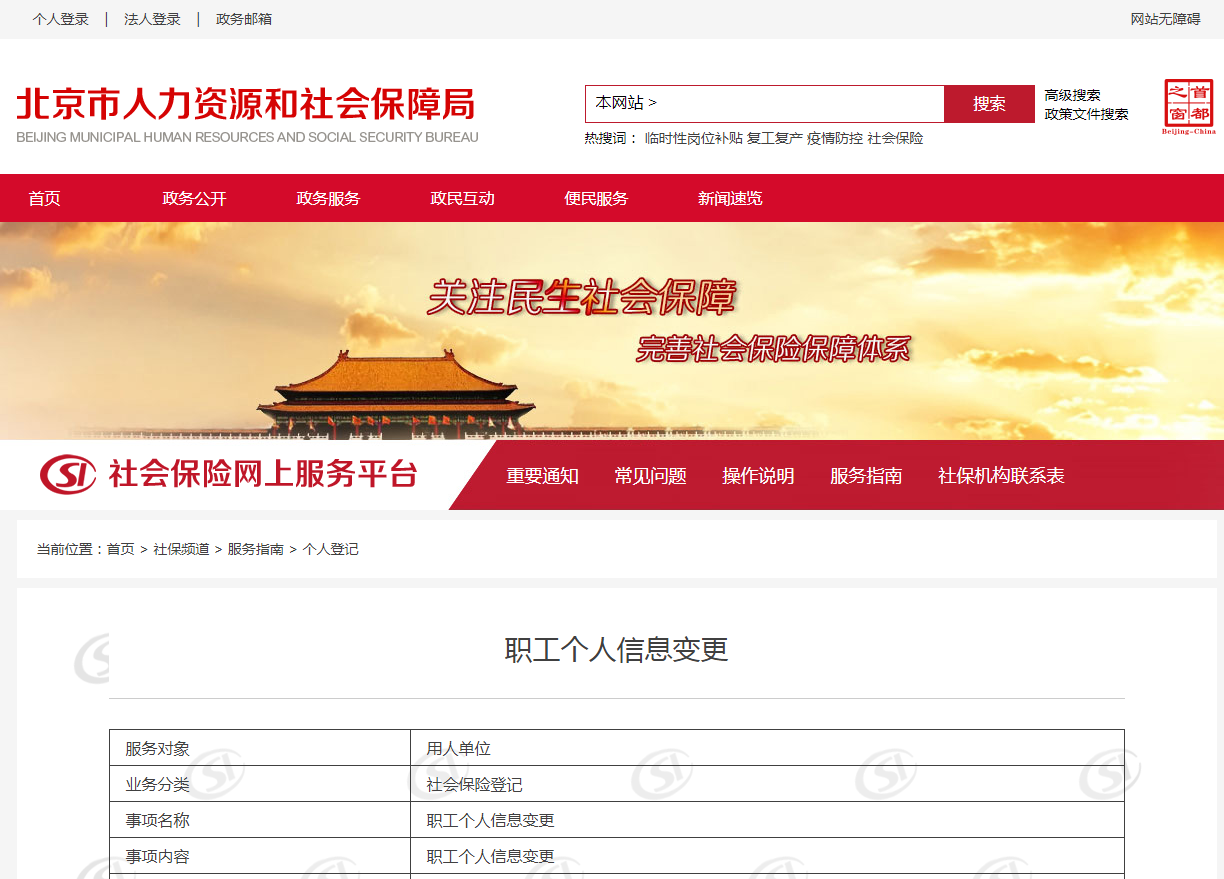Open 社保机构联系表 tab
The width and height of the screenshot is (1224, 879).
point(1001,476)
